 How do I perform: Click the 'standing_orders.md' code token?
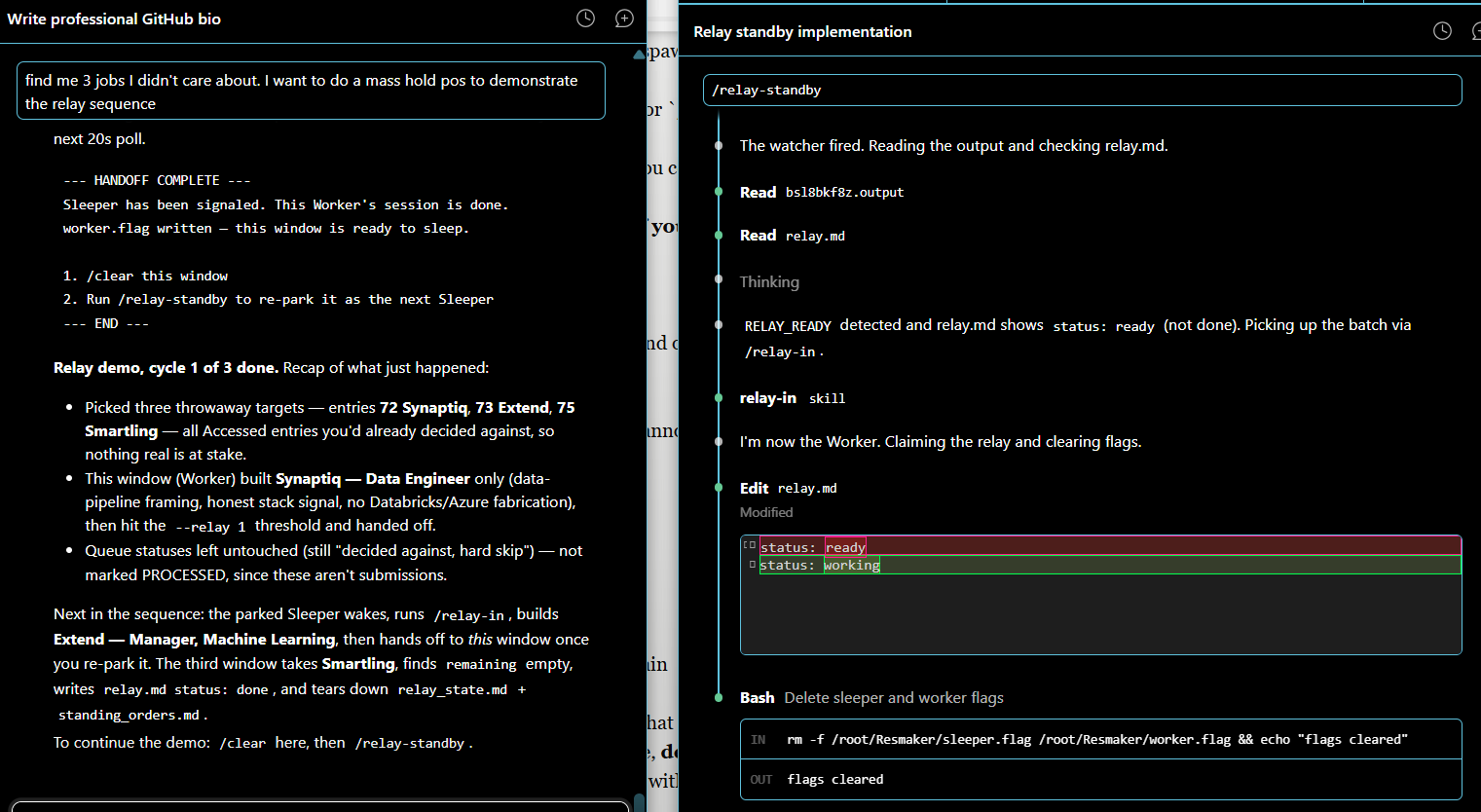coord(129,715)
